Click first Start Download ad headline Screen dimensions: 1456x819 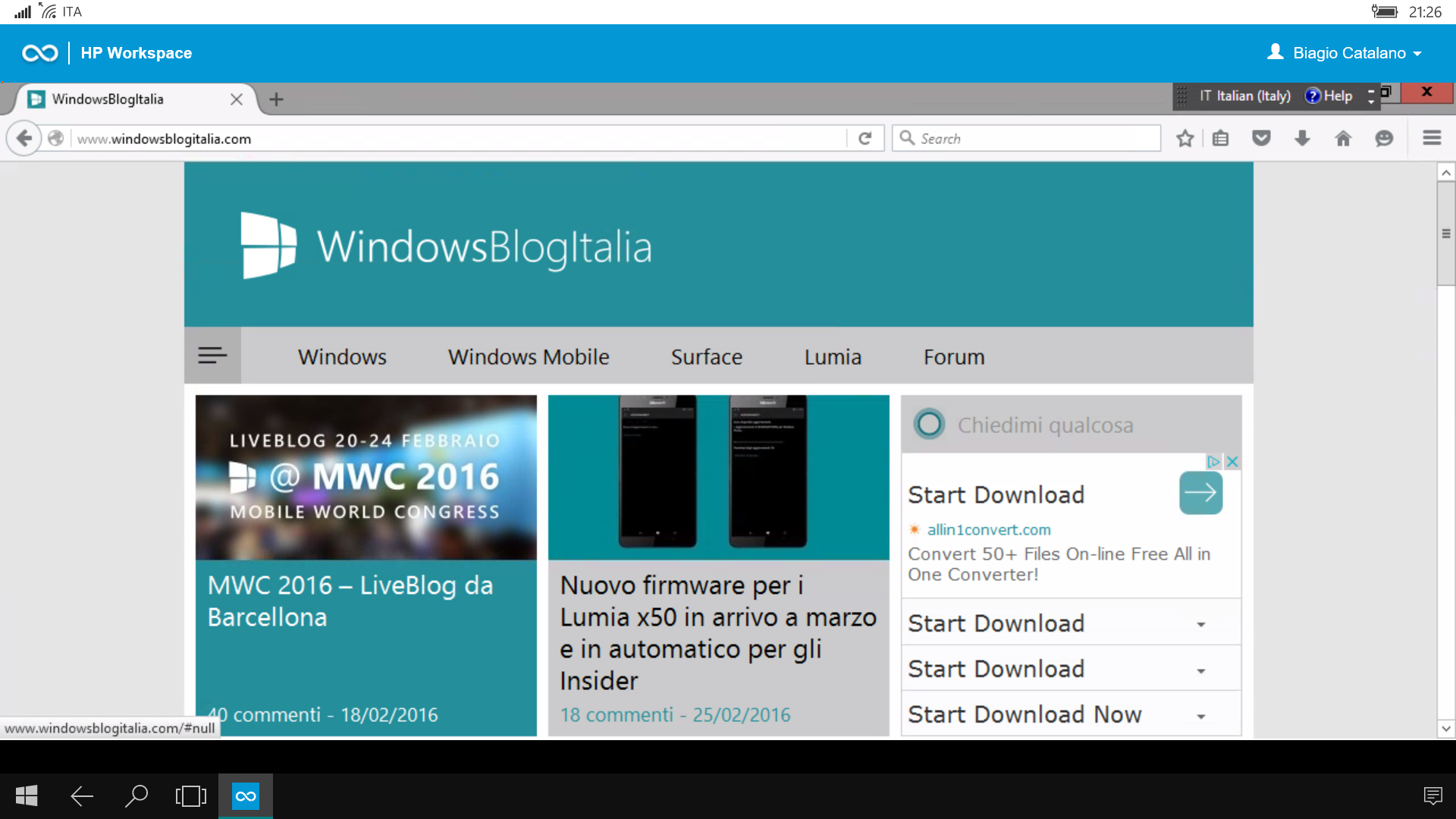(996, 495)
